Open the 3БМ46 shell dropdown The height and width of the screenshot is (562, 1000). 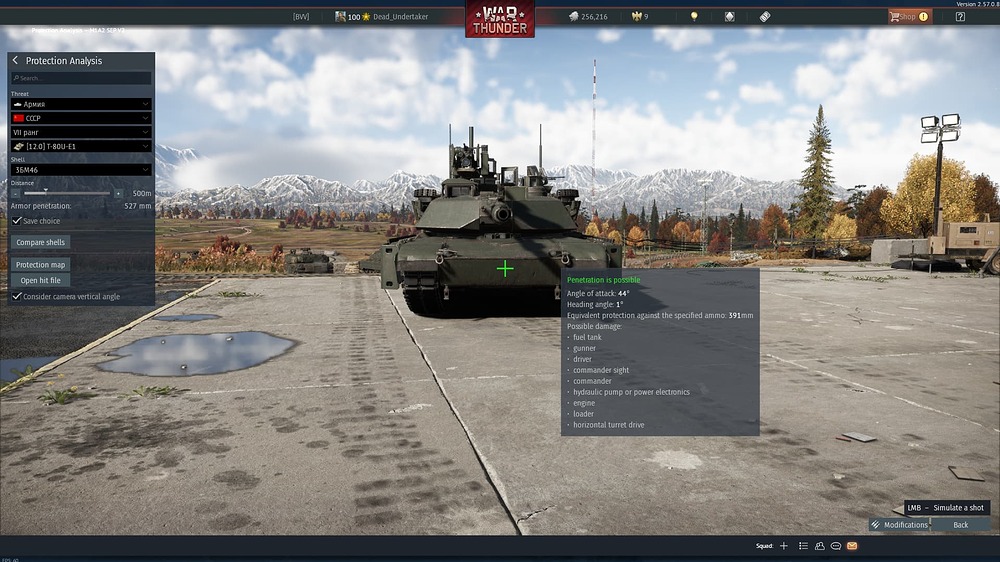click(x=81, y=170)
